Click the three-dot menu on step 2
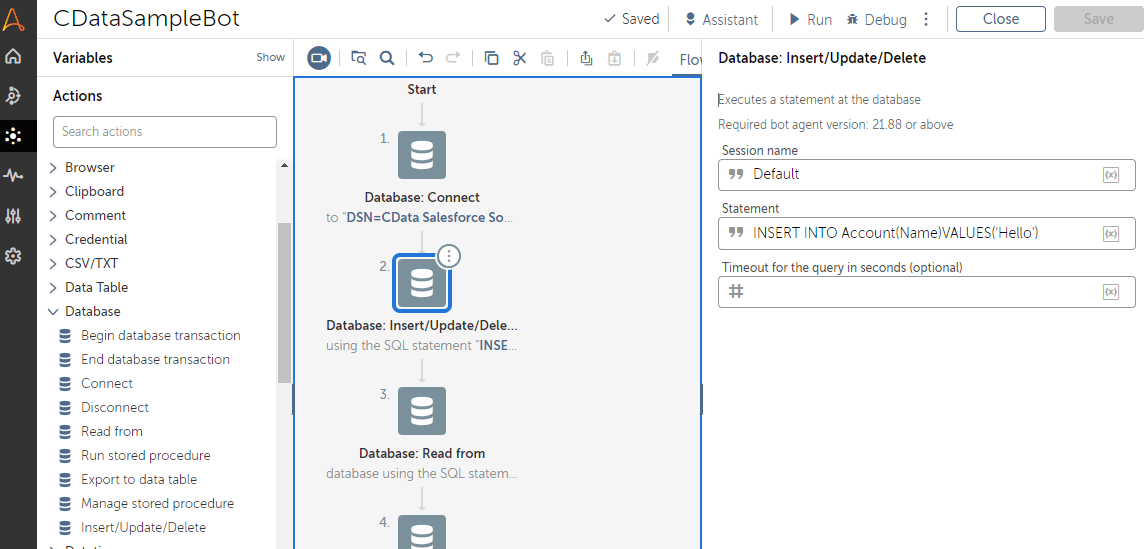This screenshot has height=549, width=1144. point(450,256)
